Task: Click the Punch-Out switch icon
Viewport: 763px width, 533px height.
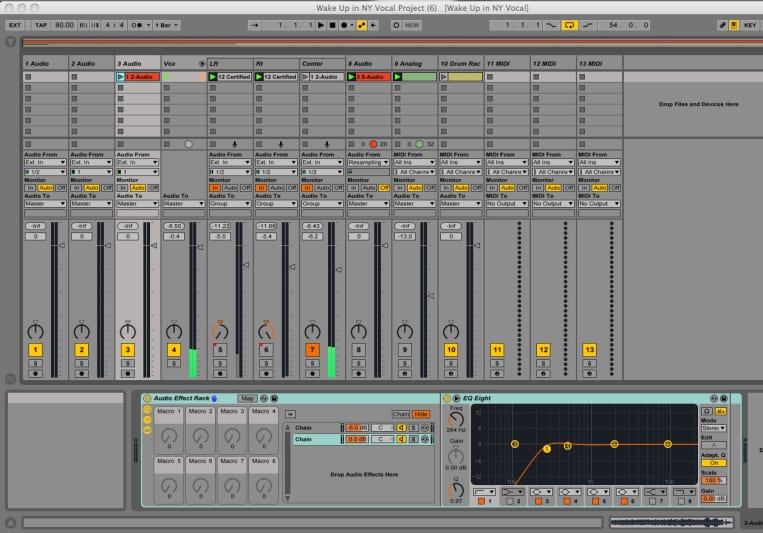Action: pyautogui.click(x=587, y=25)
